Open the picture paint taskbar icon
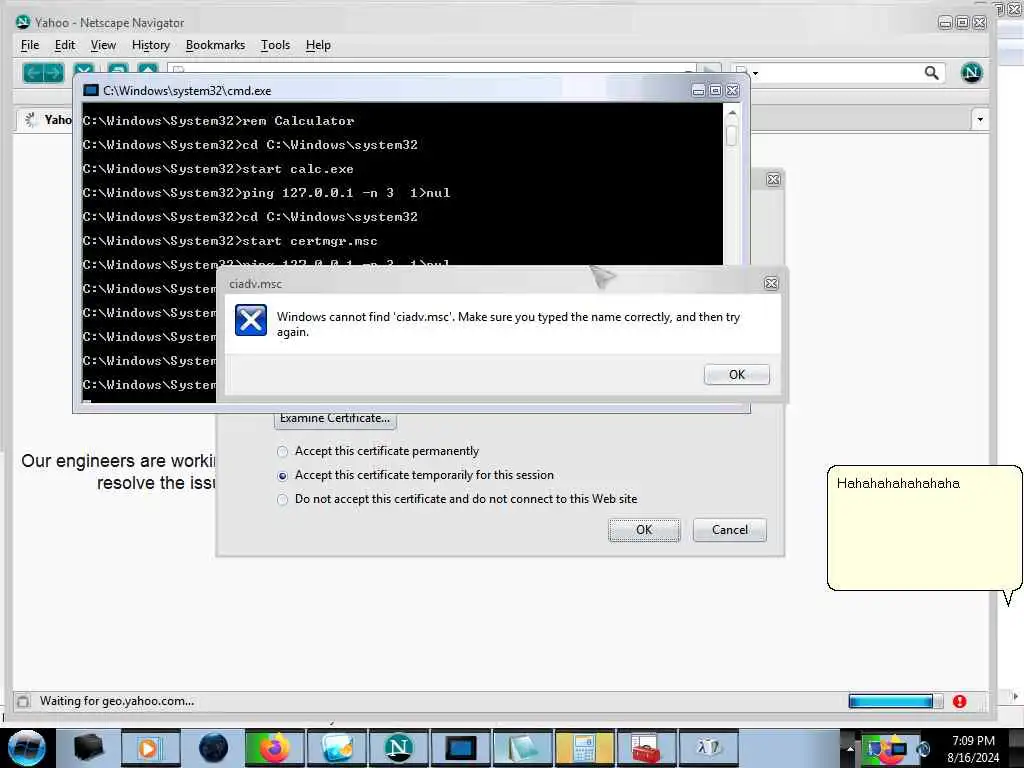The image size is (1024, 768). pos(336,748)
